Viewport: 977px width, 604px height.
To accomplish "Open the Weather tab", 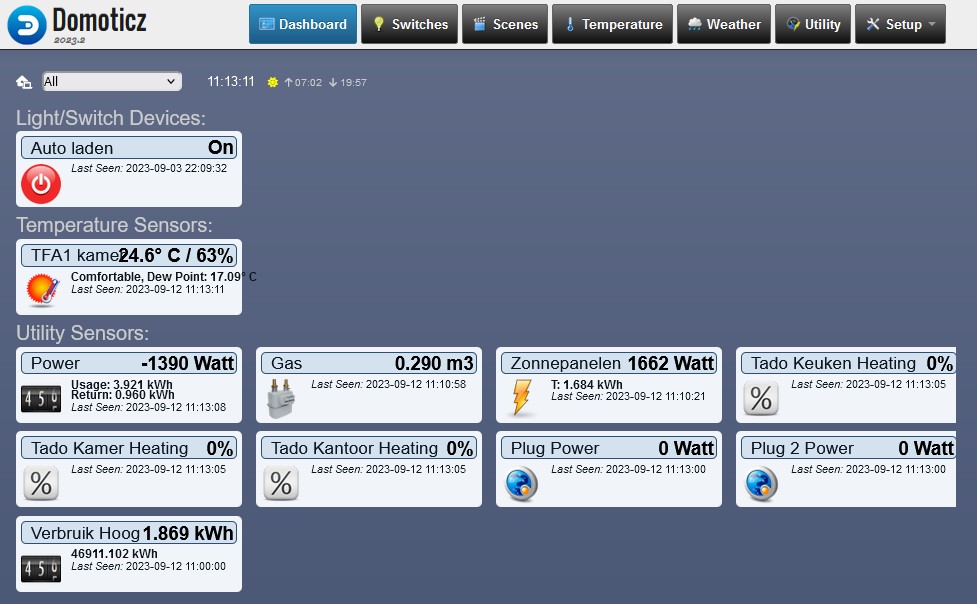I will click(x=724, y=24).
